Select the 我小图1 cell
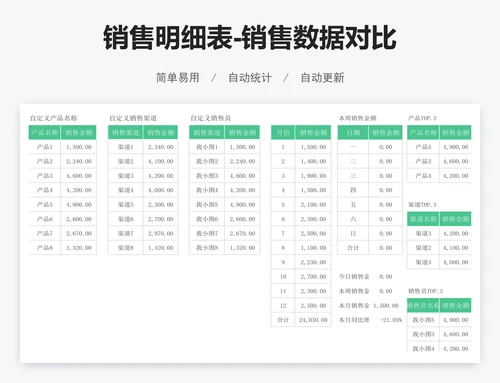Image resolution: width=500 pixels, height=383 pixels. [207, 147]
